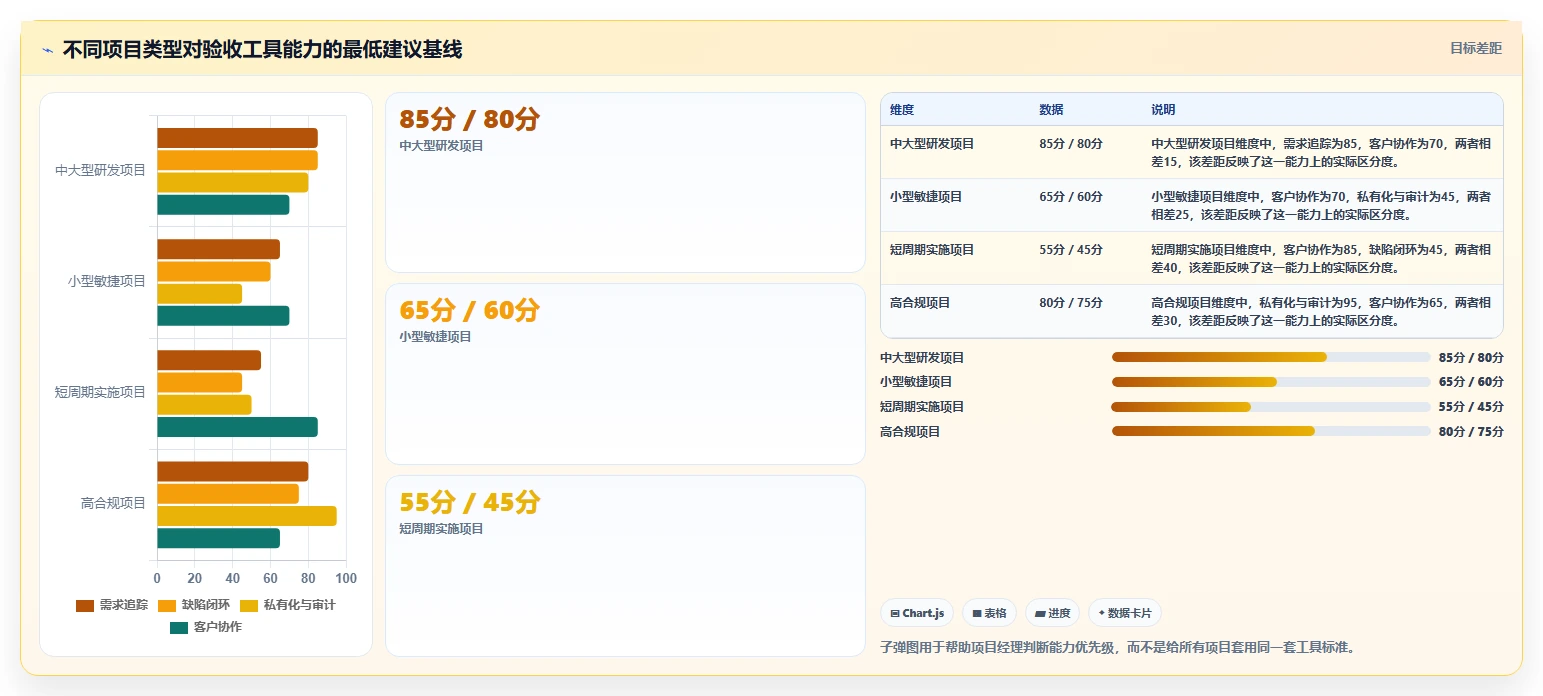1543x696 pixels.
Task: Click the 缺陷闭环 bar for 短周期实施项目
Action: pyautogui.click(x=199, y=383)
